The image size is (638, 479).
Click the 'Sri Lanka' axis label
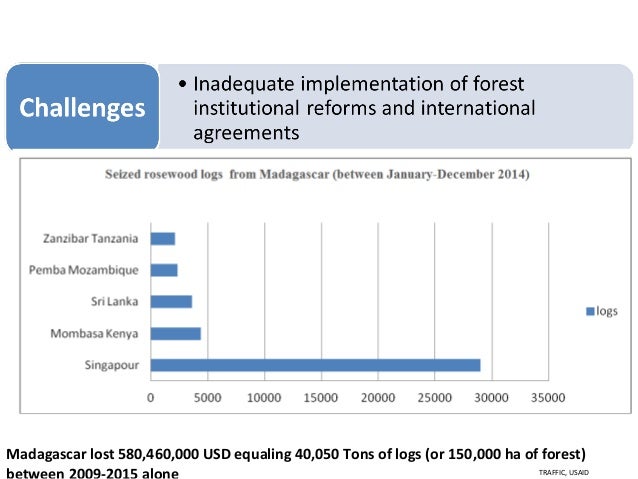coord(115,302)
